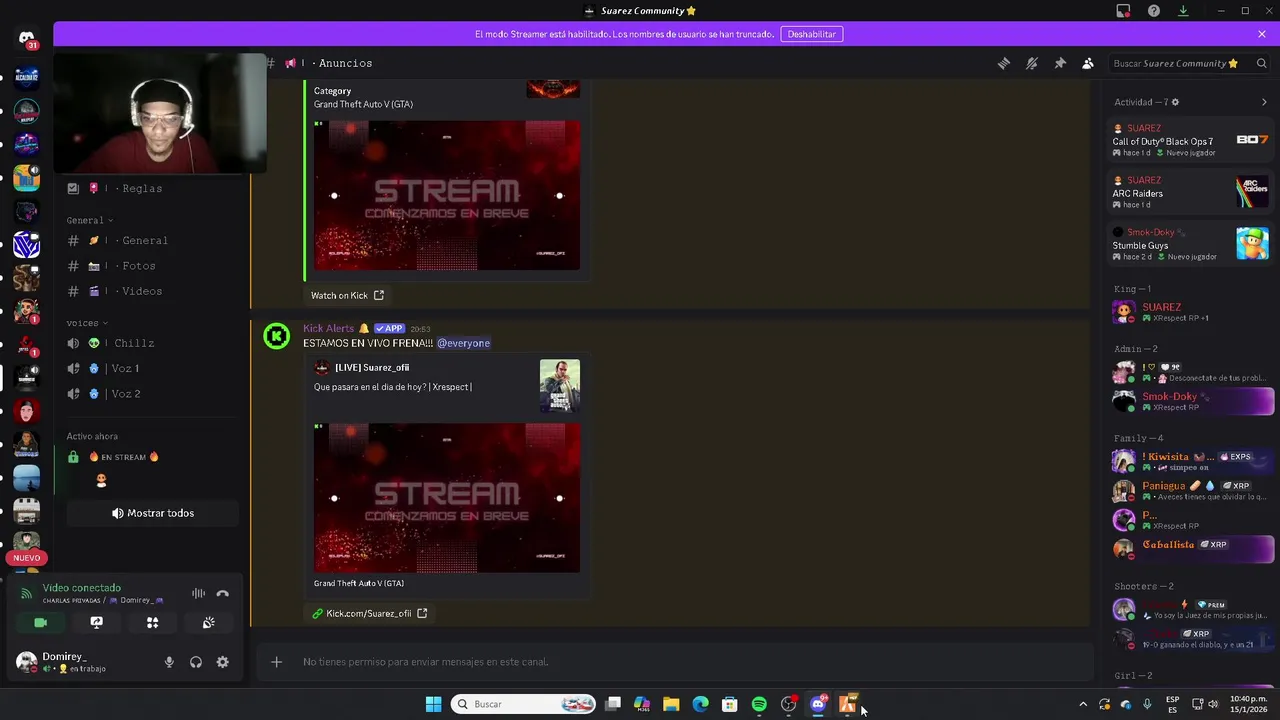Dismiss the purple Streamer mode banner
The width and height of the screenshot is (1280, 720).
tap(1262, 34)
